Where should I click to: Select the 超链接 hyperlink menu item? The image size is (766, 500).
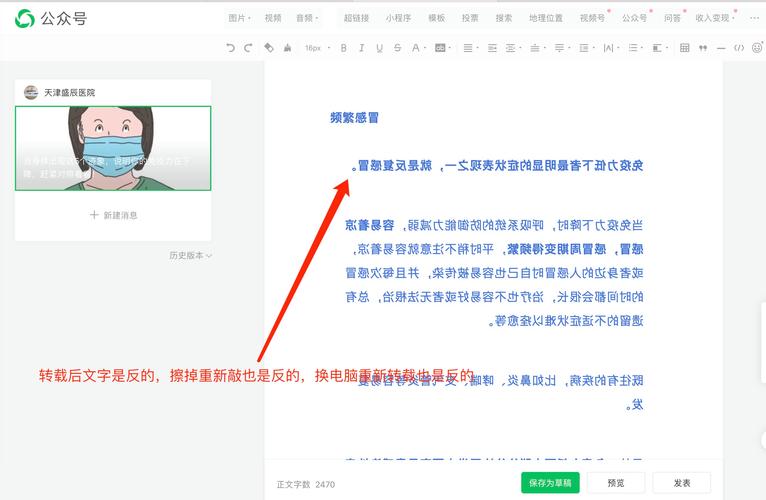(356, 18)
